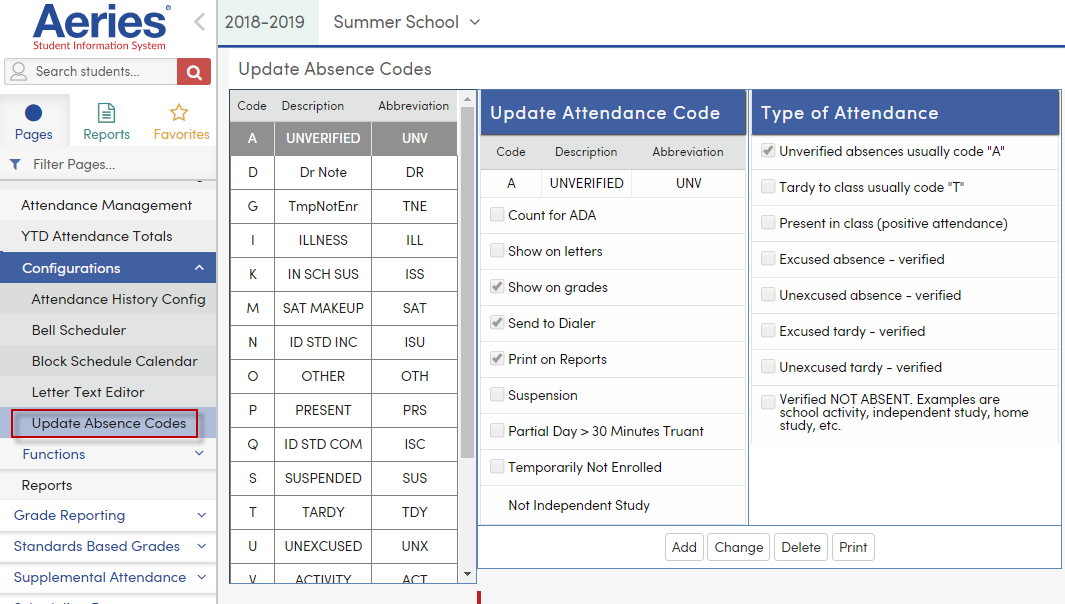Check the Suspension checkbox
Screen dimensions: 1065x604
click(x=497, y=395)
